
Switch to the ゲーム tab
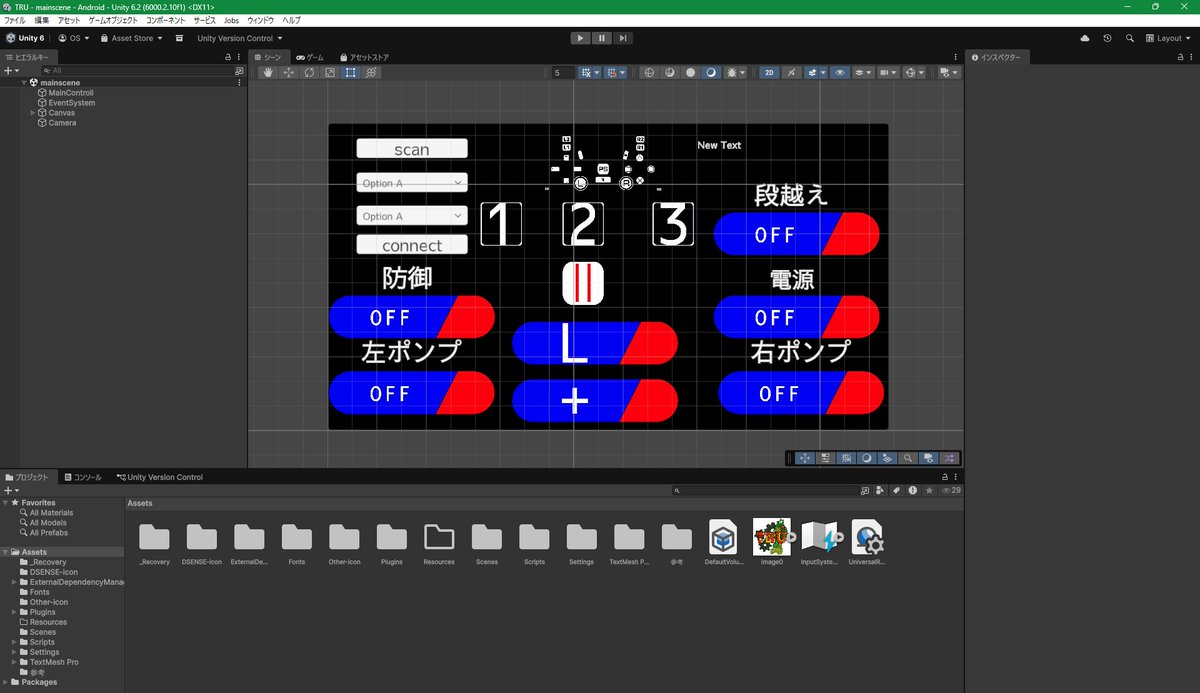pos(310,57)
